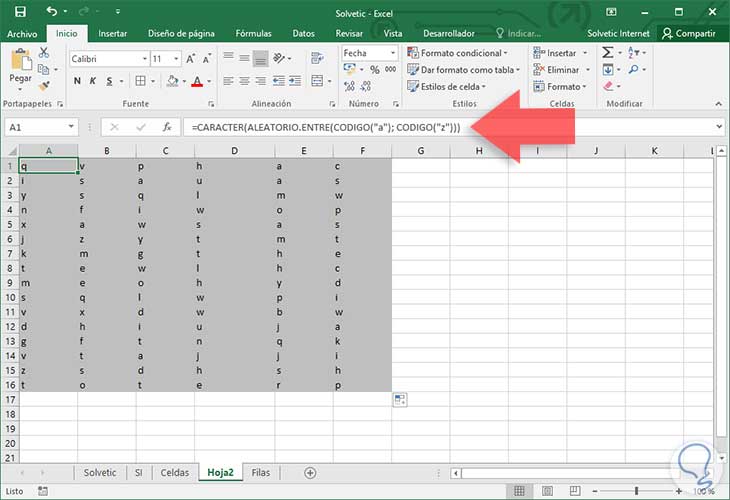Toggle bottom vertical alignment
This screenshot has height=500, width=730.
click(261, 59)
